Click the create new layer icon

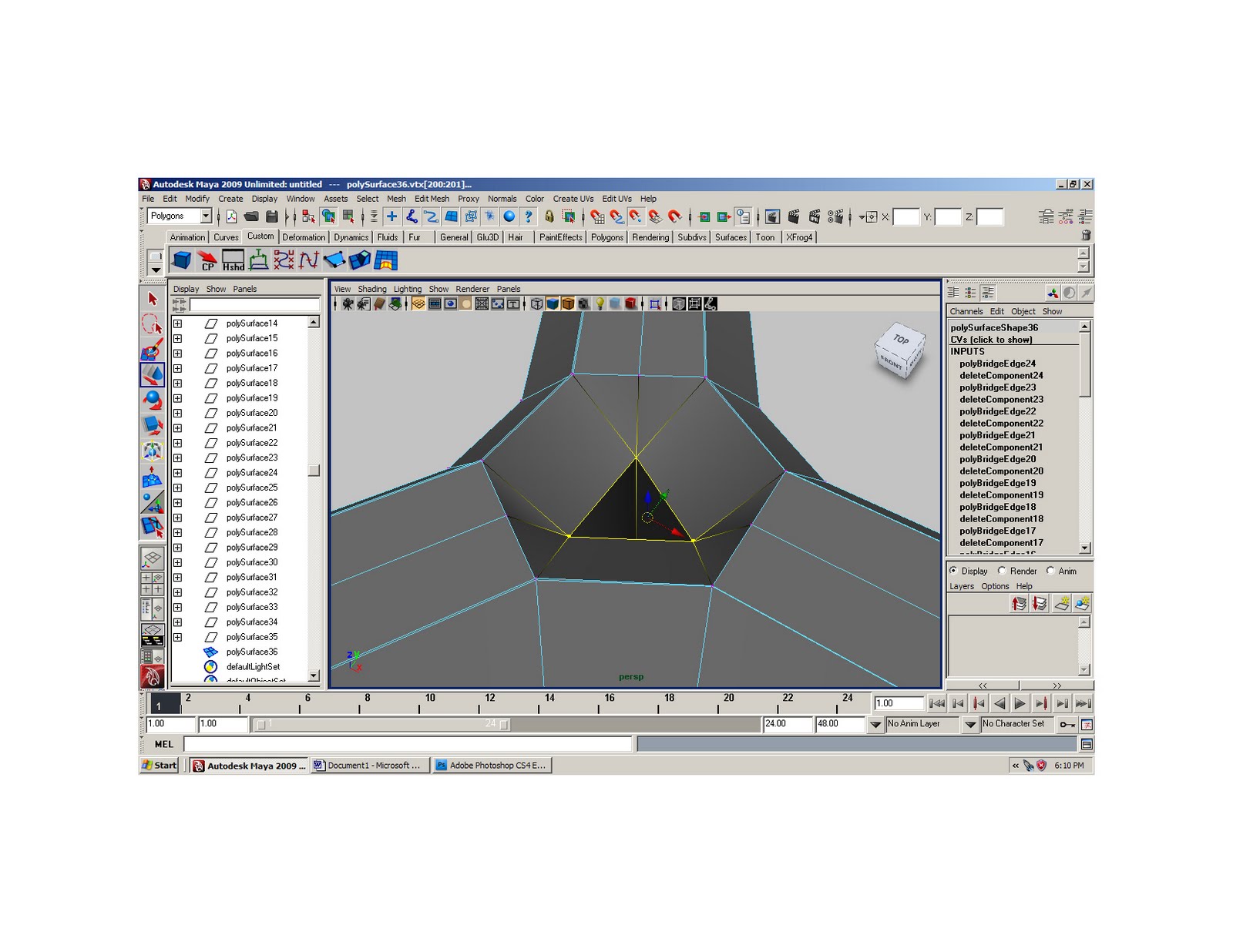(1061, 604)
